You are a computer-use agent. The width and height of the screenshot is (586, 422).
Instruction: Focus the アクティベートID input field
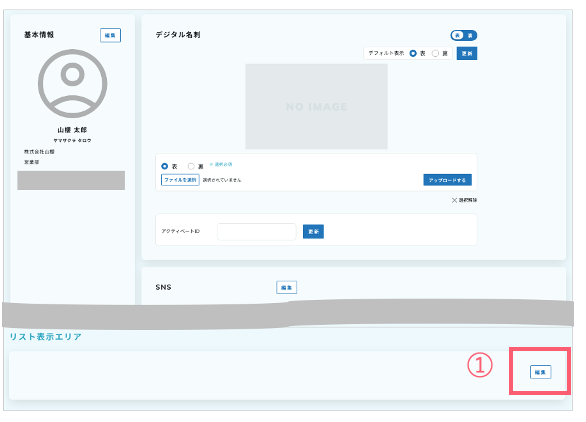point(257,232)
